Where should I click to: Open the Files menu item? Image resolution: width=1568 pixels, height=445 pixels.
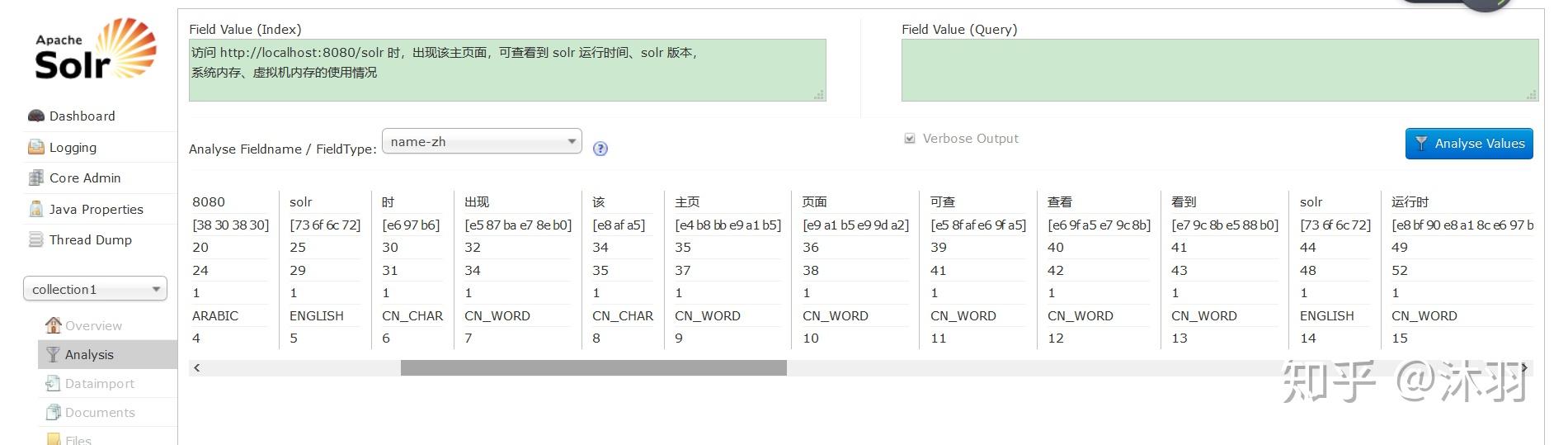tap(78, 440)
